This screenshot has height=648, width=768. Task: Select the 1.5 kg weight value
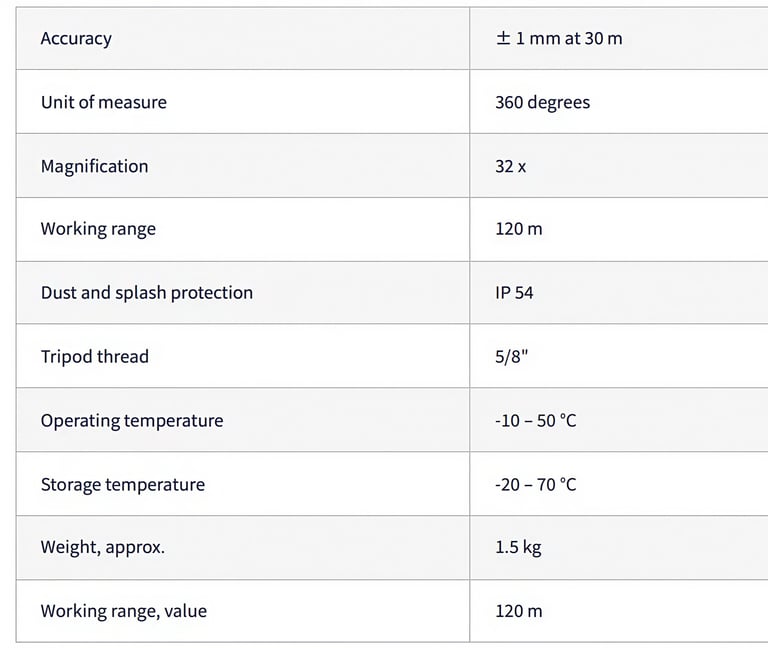pyautogui.click(x=518, y=547)
